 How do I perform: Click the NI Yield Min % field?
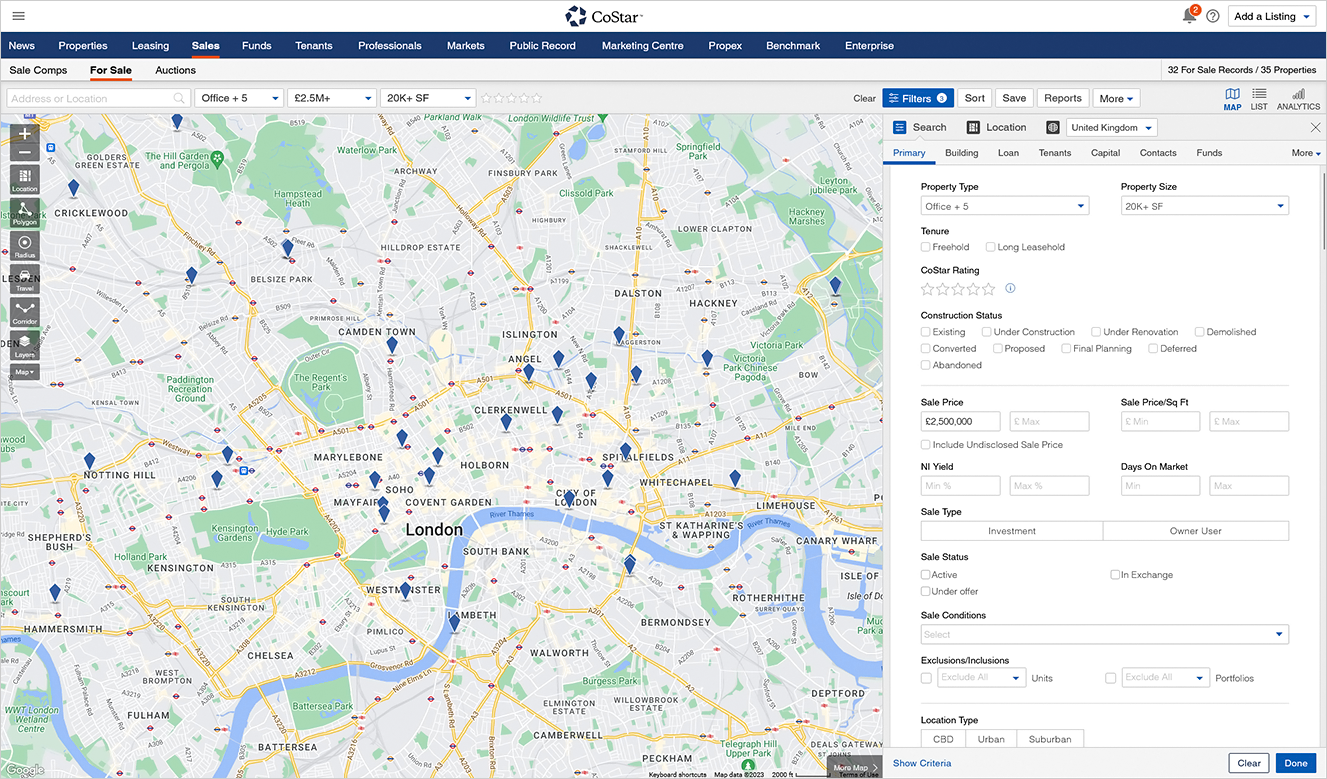961,486
